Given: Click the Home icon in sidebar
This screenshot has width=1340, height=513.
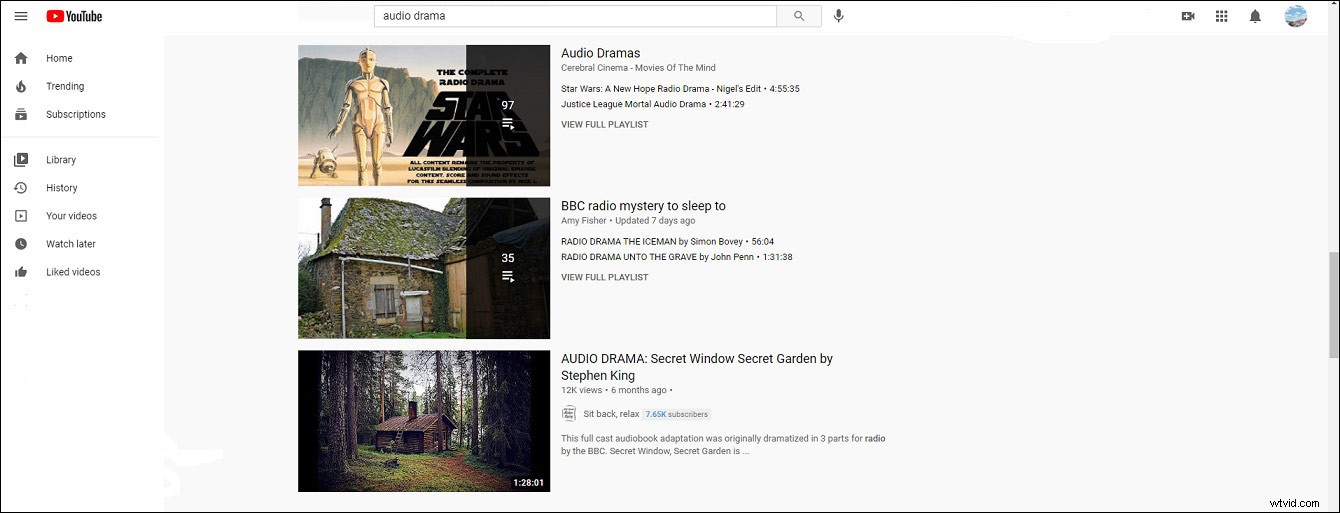Looking at the screenshot, I should tap(21, 58).
